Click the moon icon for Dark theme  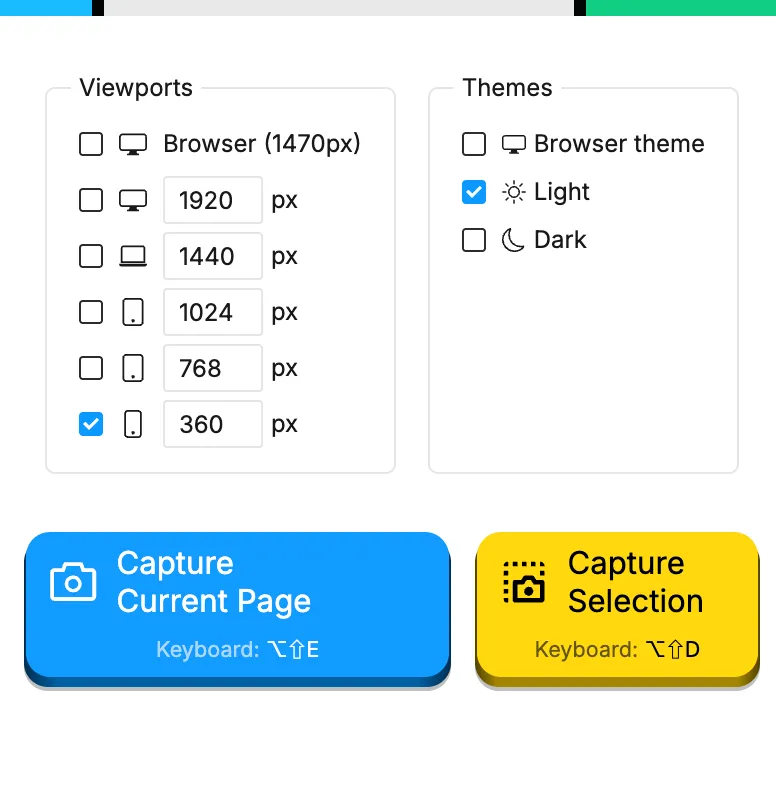click(513, 240)
